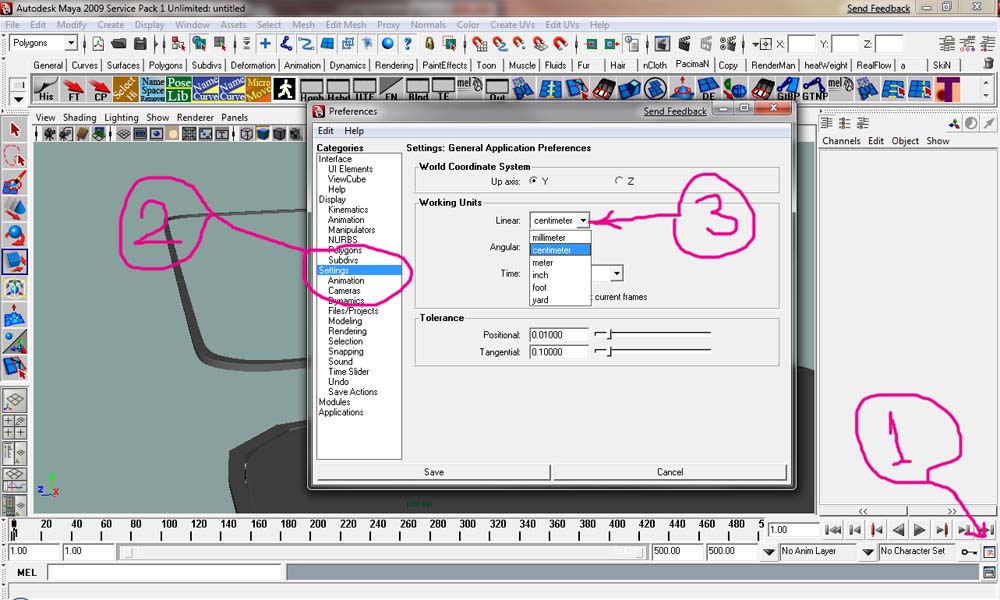The height and width of the screenshot is (600, 1000).
Task: Open the Create UVs menu
Action: [x=512, y=25]
